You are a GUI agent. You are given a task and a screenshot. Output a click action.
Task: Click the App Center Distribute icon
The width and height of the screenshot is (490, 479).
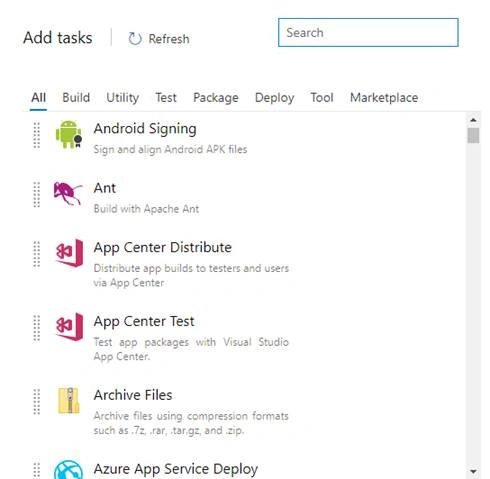[69, 253]
